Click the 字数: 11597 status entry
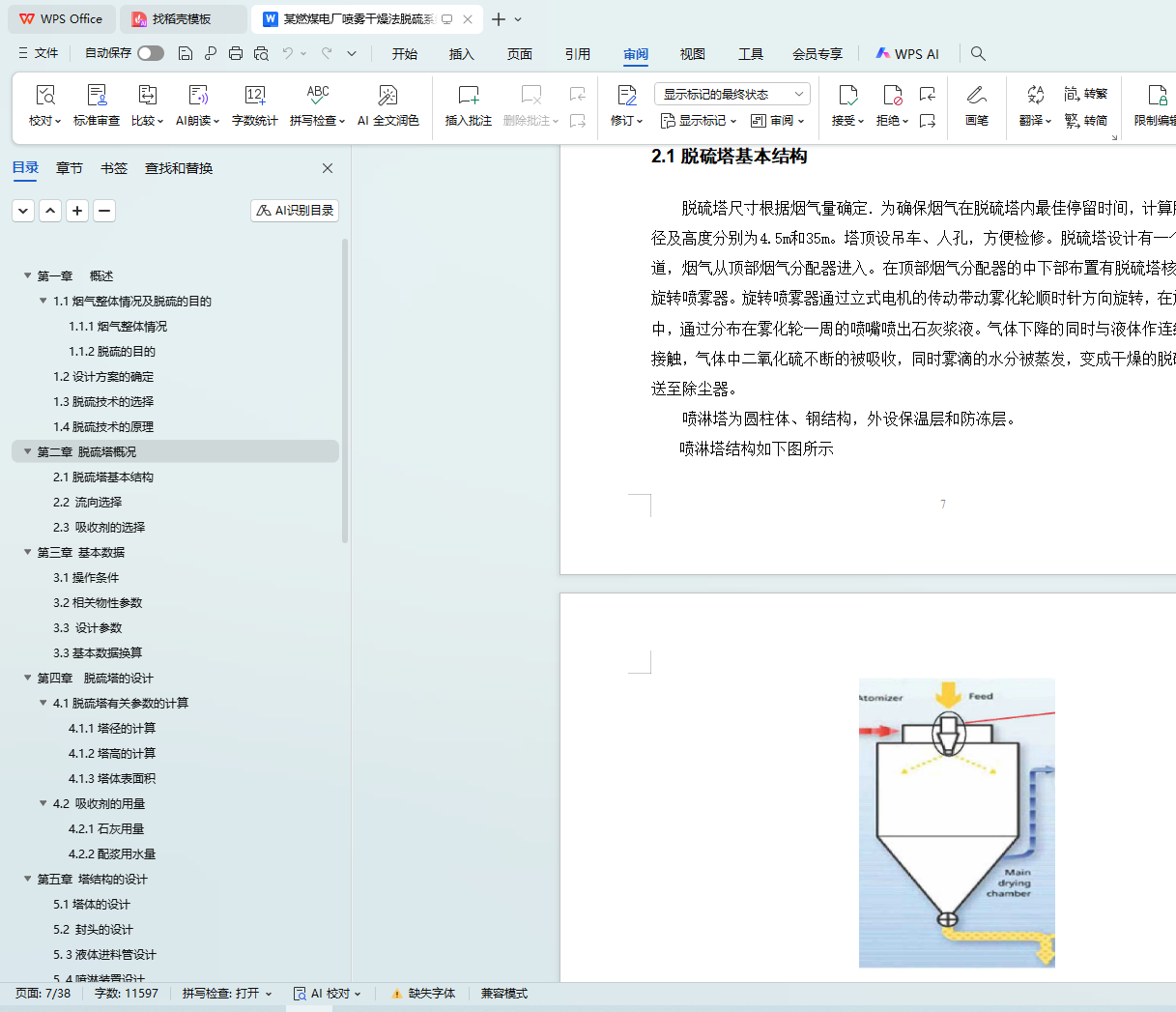 coord(127,994)
